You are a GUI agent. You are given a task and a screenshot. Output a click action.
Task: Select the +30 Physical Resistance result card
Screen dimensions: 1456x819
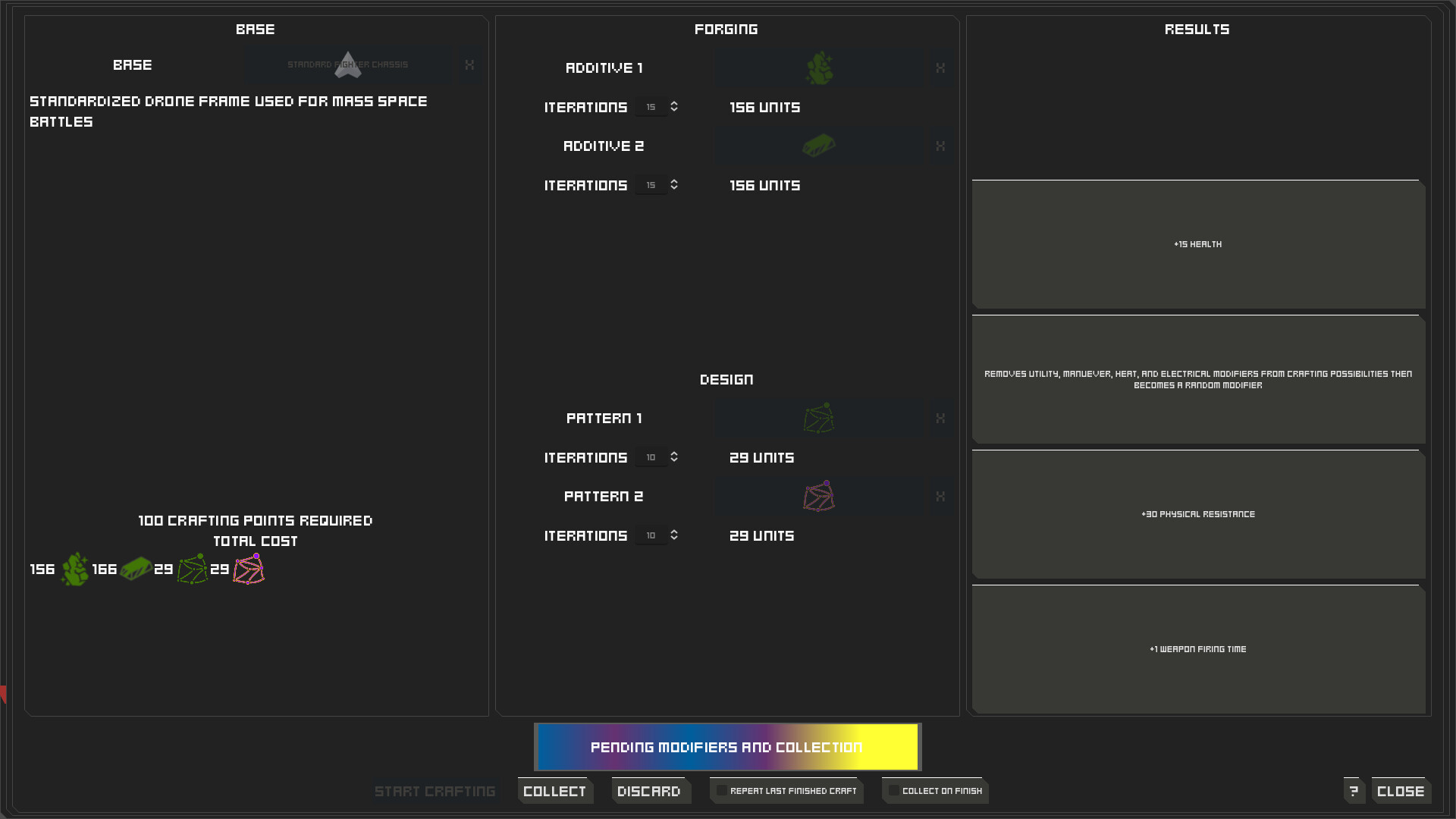click(x=1198, y=514)
